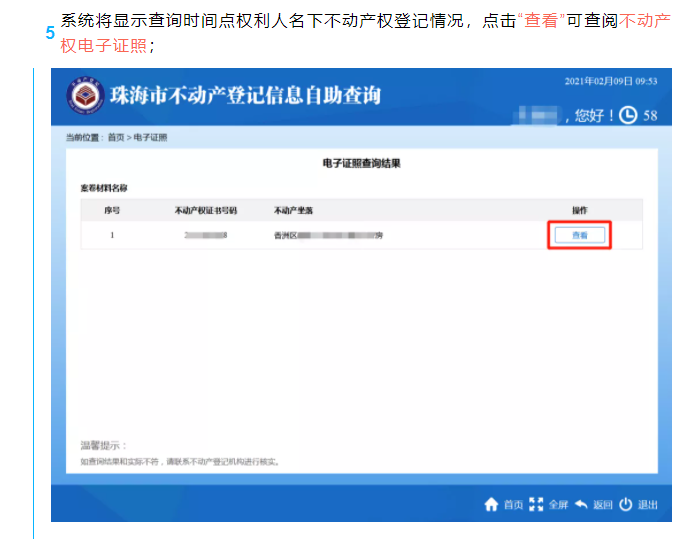Click the power icon to exit (退出)
This screenshot has width=700, height=545.
coord(626,504)
